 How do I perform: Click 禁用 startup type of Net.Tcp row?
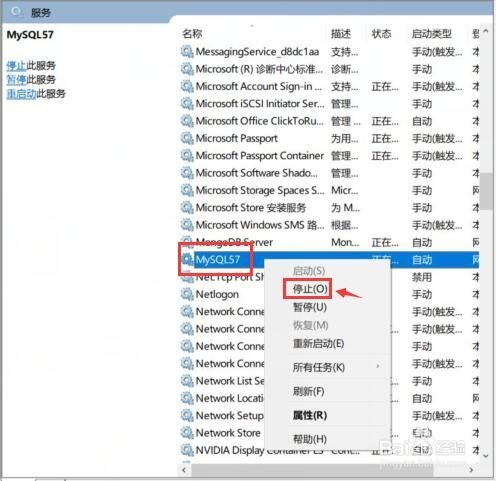[x=422, y=277]
